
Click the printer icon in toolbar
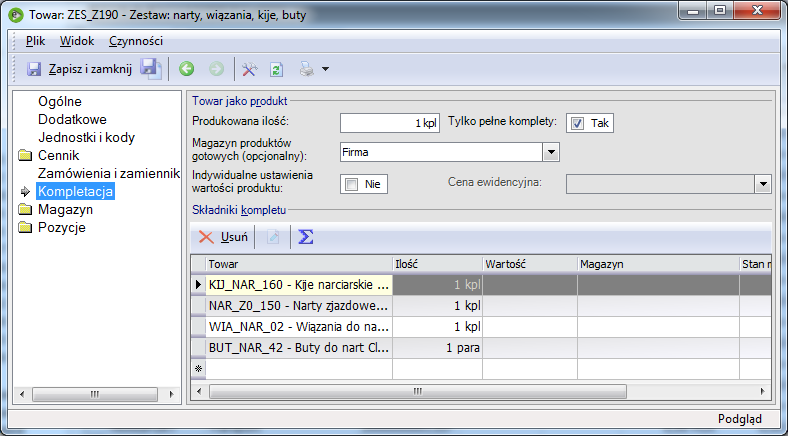(x=307, y=69)
